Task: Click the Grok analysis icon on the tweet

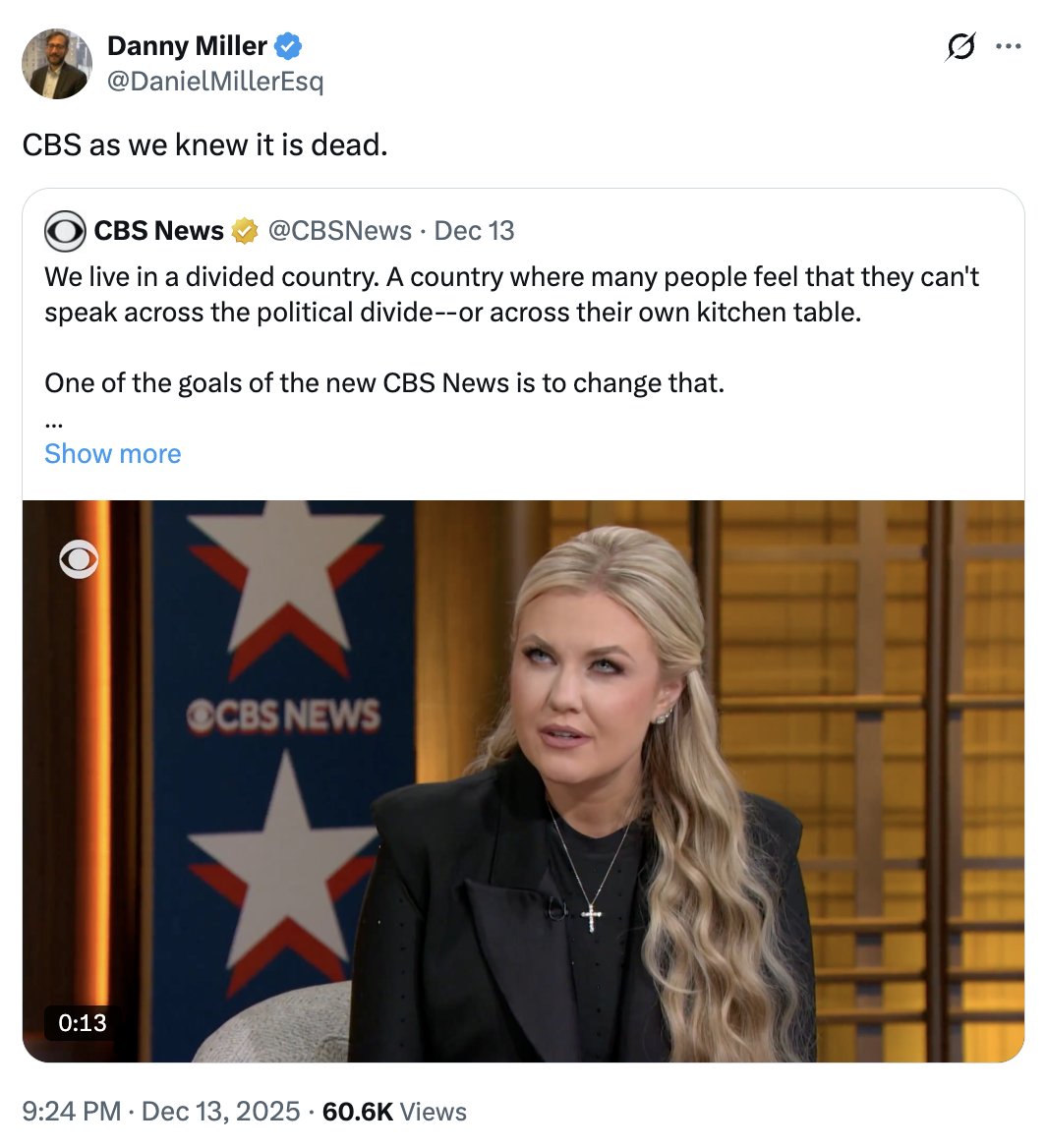Action: (961, 46)
